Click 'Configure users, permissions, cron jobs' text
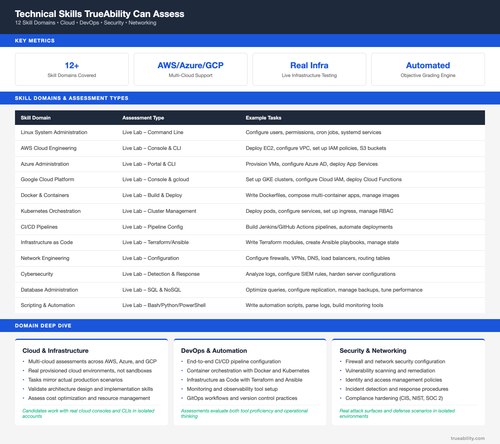 point(313,132)
